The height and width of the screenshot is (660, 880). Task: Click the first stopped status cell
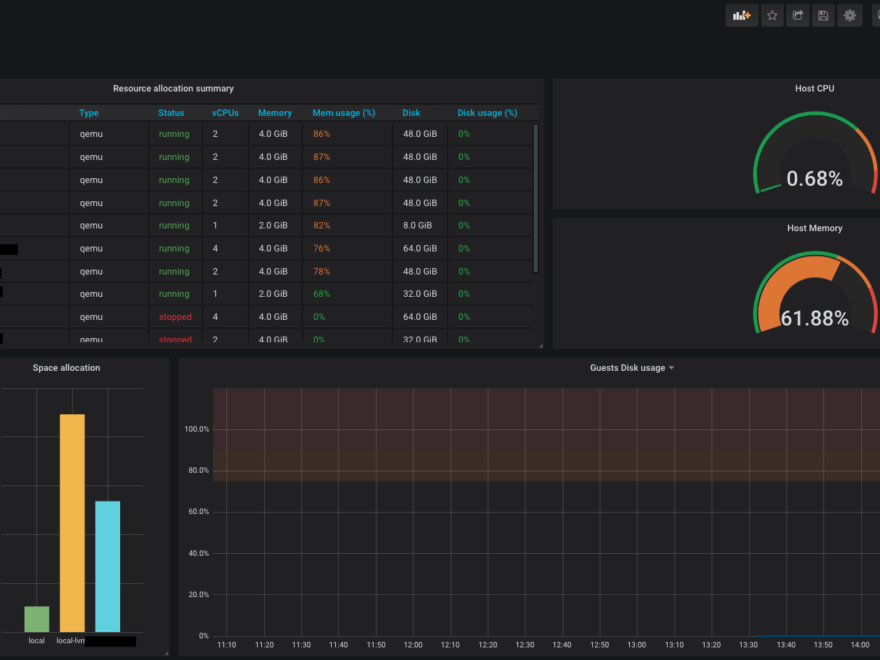(x=175, y=317)
